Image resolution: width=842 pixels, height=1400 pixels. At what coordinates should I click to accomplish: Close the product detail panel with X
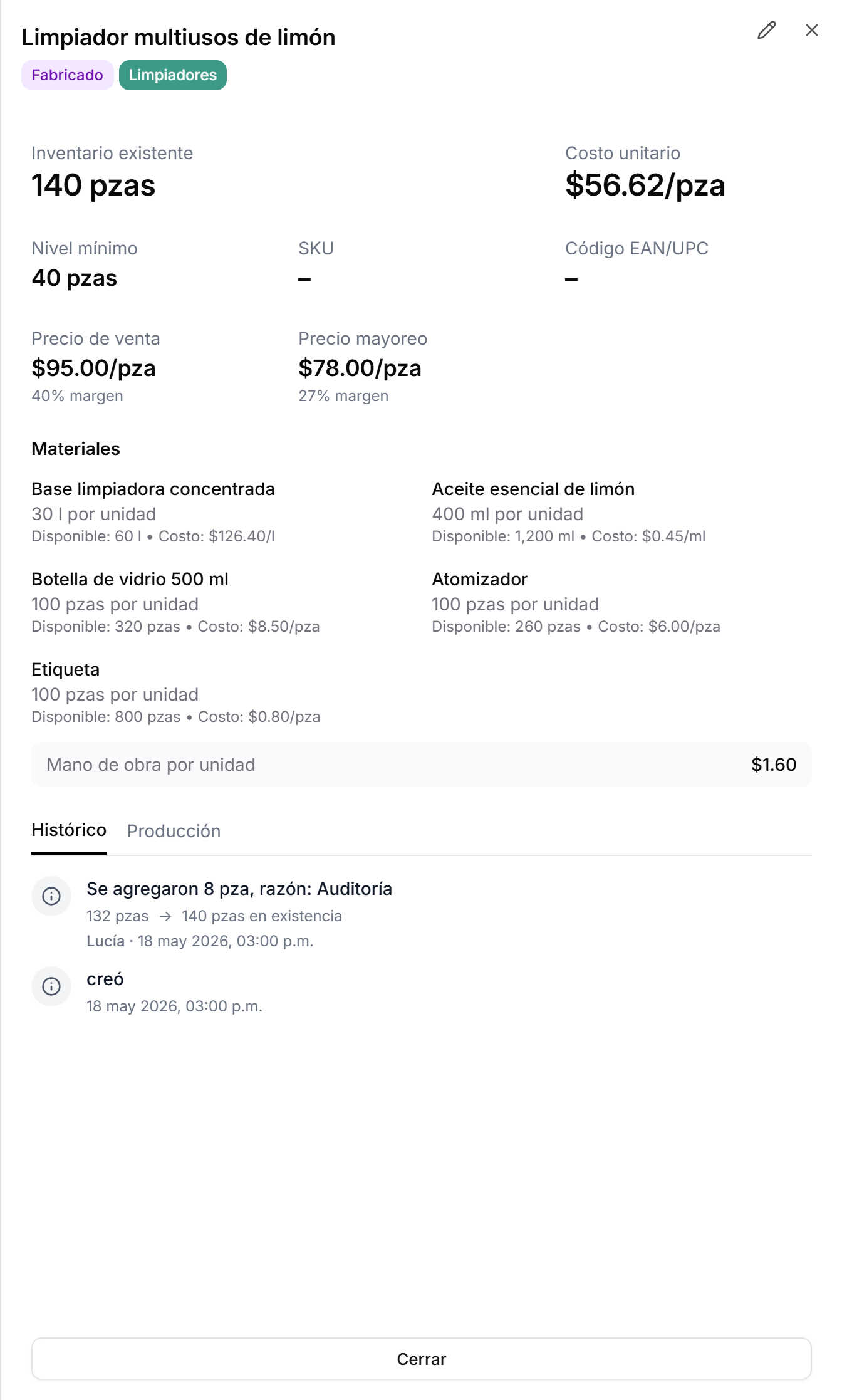(812, 30)
